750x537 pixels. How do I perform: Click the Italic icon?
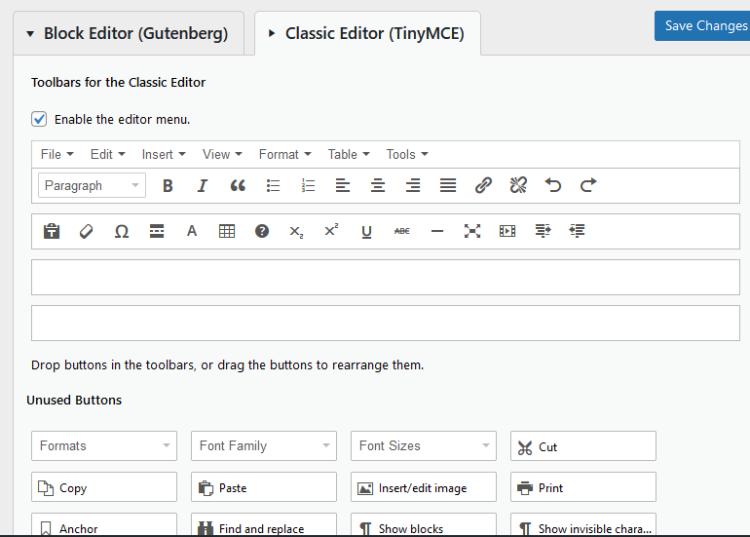pos(202,186)
